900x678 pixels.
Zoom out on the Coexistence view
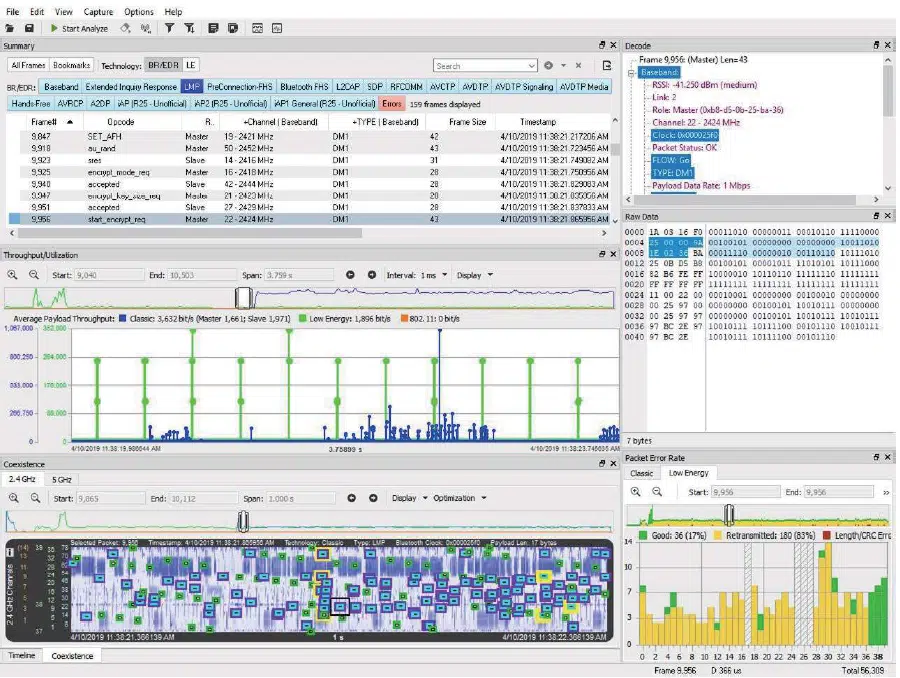(x=33, y=498)
